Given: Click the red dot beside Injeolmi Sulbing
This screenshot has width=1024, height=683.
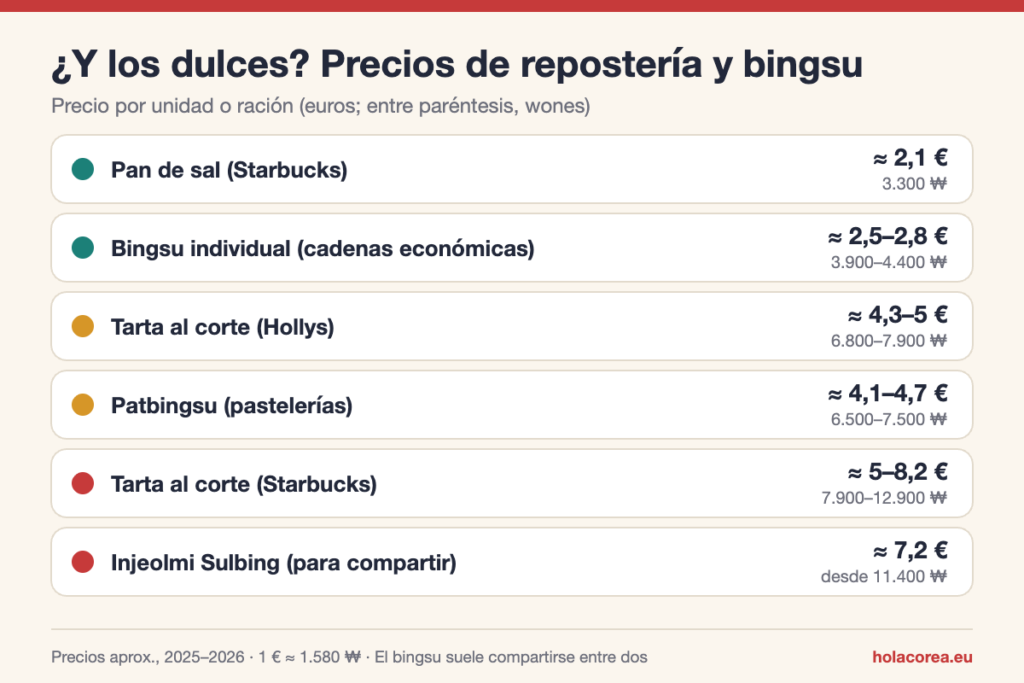Looking at the screenshot, I should [x=83, y=562].
